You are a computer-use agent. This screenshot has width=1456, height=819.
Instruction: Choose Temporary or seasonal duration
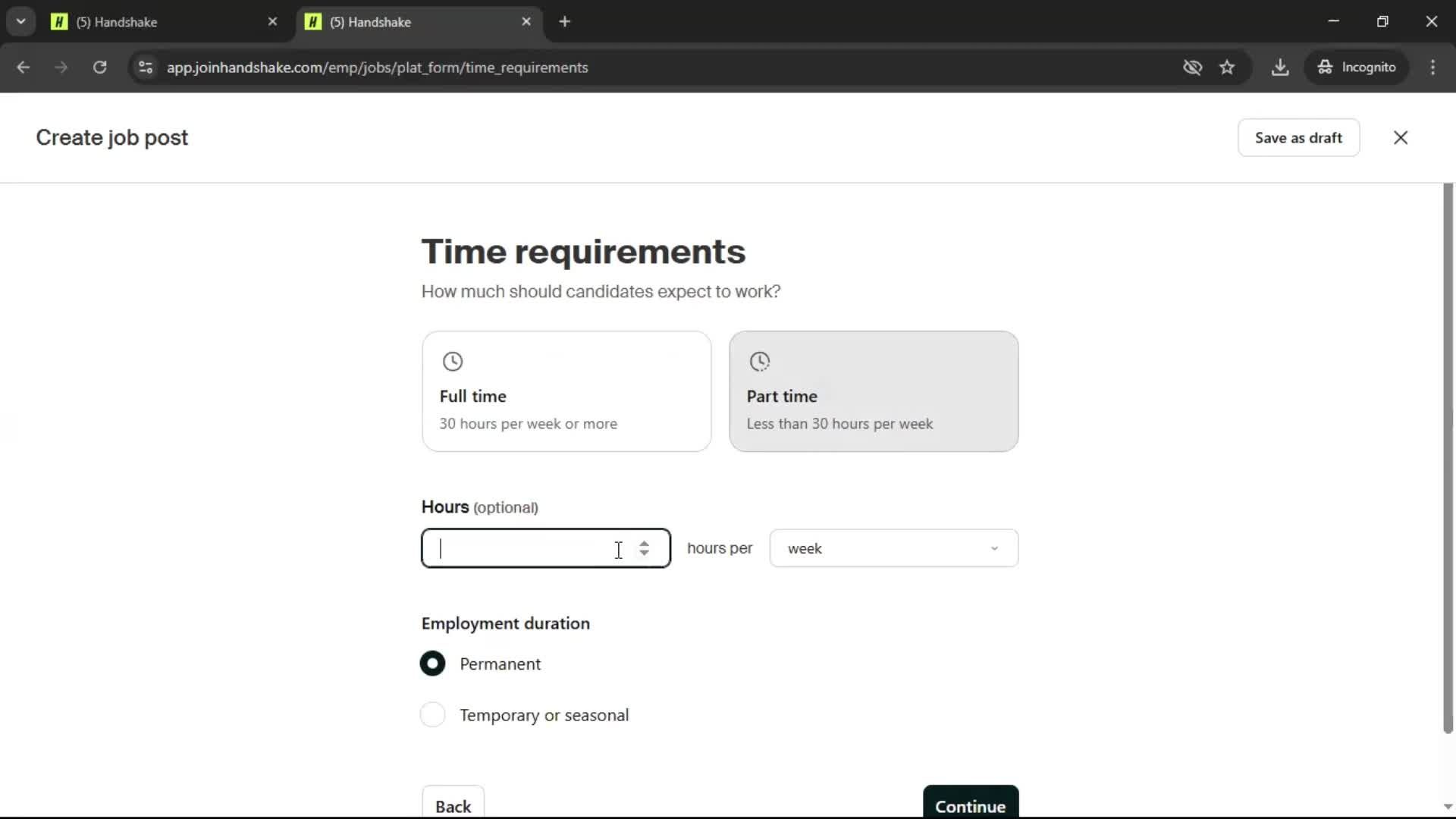click(433, 714)
